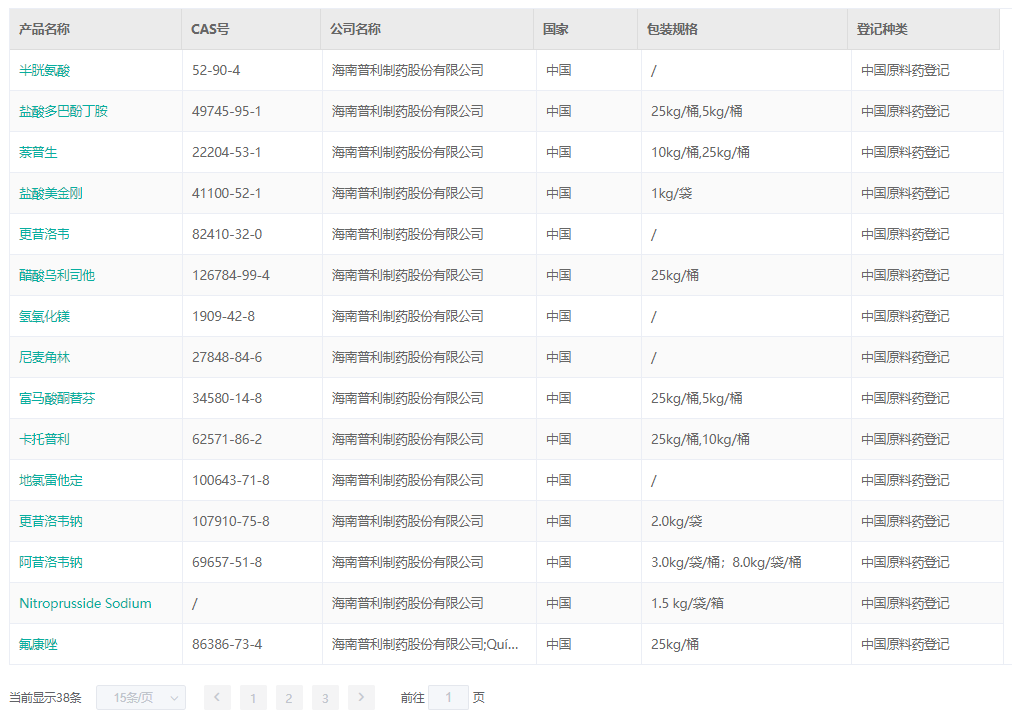Image resolution: width=1012 pixels, height=713 pixels.
Task: Select CAS number 49745-95-1
Action: pyautogui.click(x=227, y=111)
